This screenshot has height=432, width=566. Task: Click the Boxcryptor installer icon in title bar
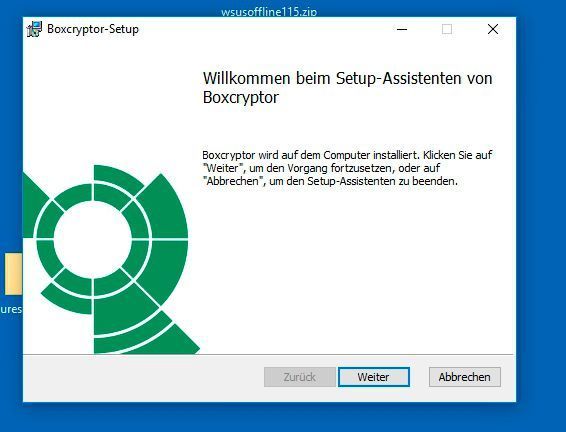(x=34, y=29)
